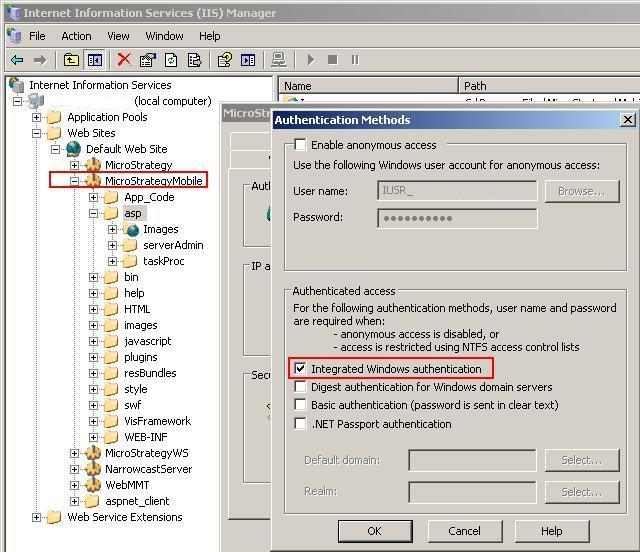Click the Back arrow in the toolbar
The width and height of the screenshot is (640, 552).
pos(17,60)
